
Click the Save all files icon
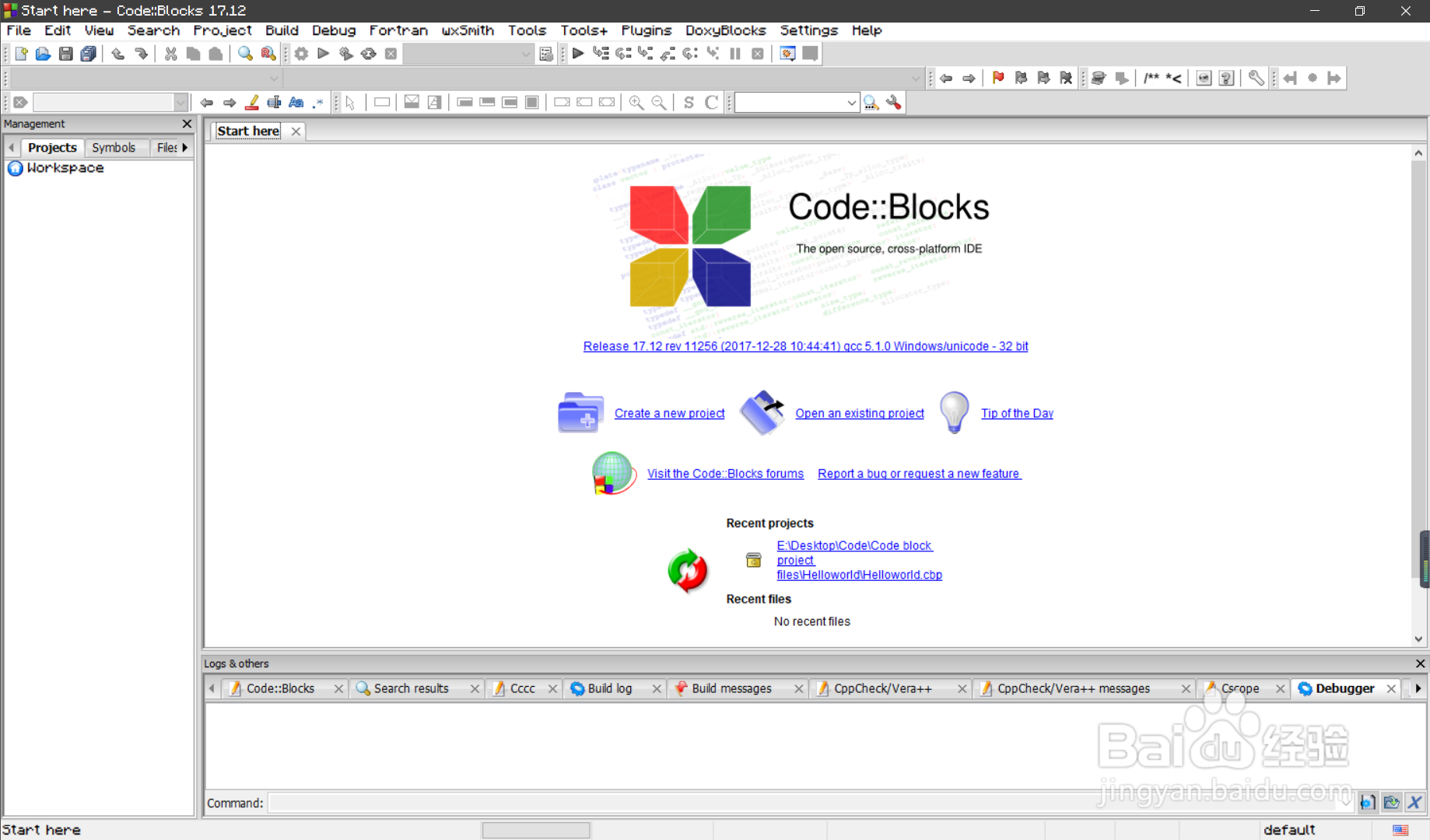pyautogui.click(x=89, y=54)
